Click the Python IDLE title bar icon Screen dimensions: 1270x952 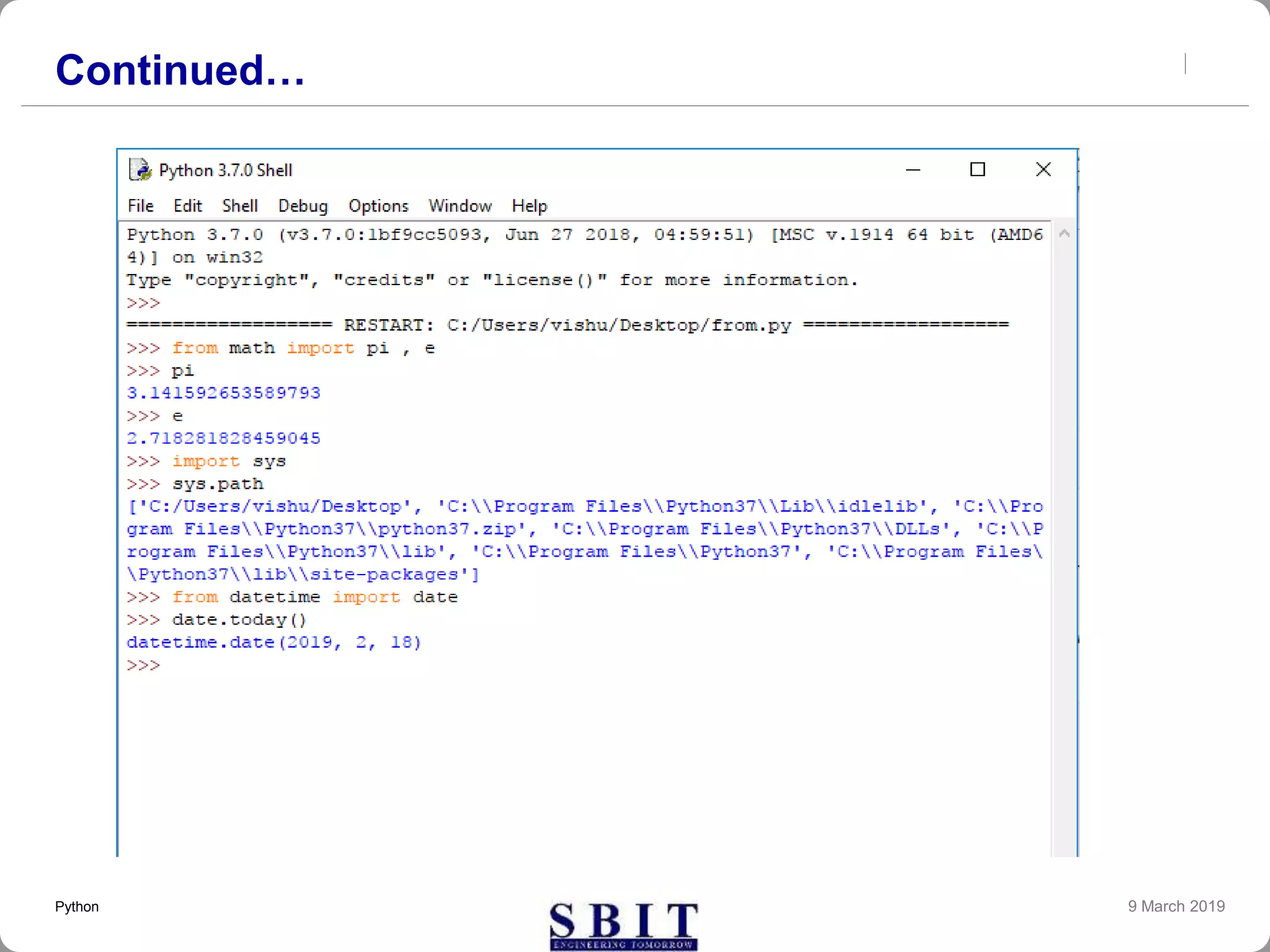tap(140, 169)
